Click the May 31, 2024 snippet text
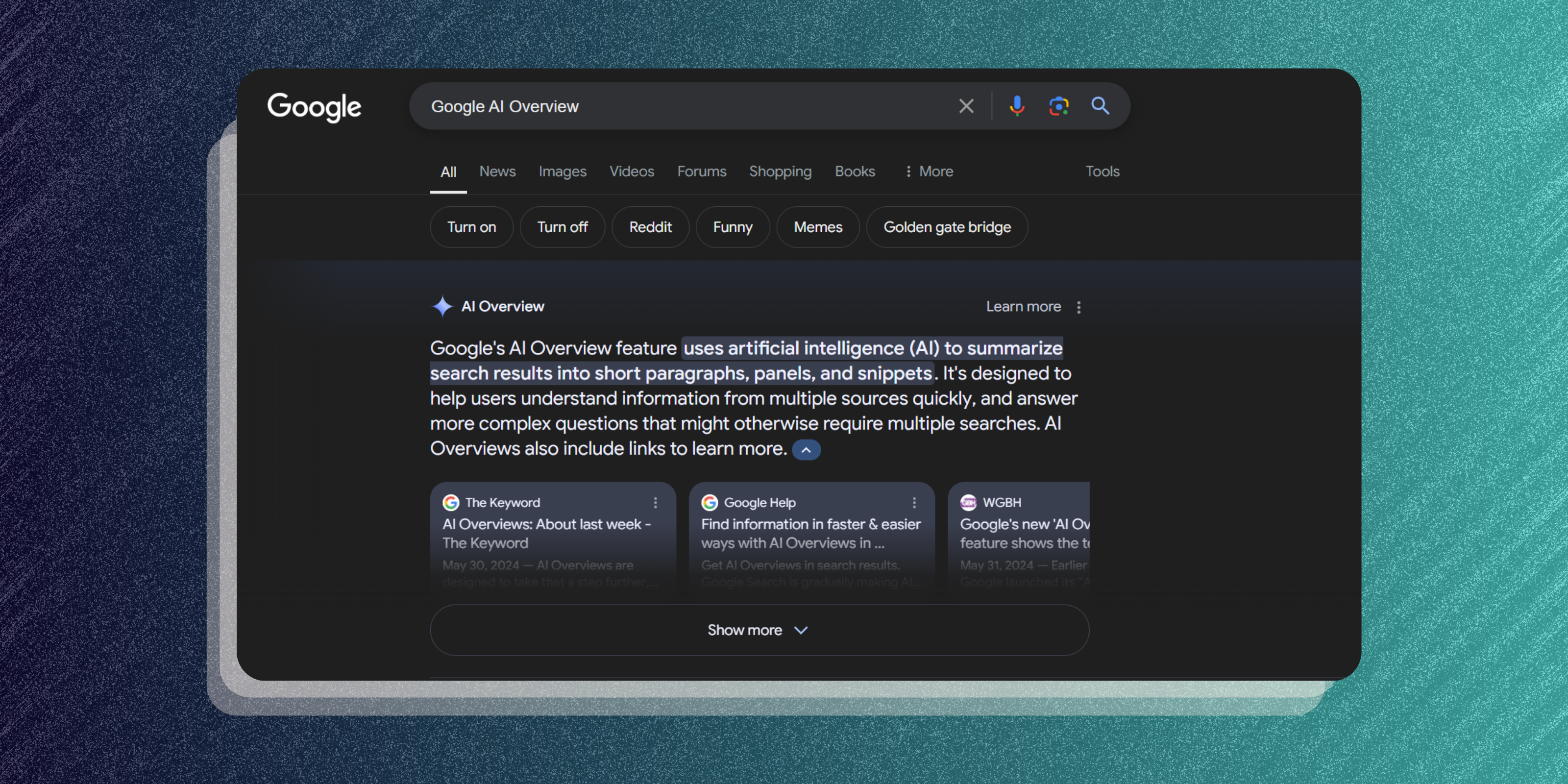Viewport: 1568px width, 784px height. (1025, 573)
